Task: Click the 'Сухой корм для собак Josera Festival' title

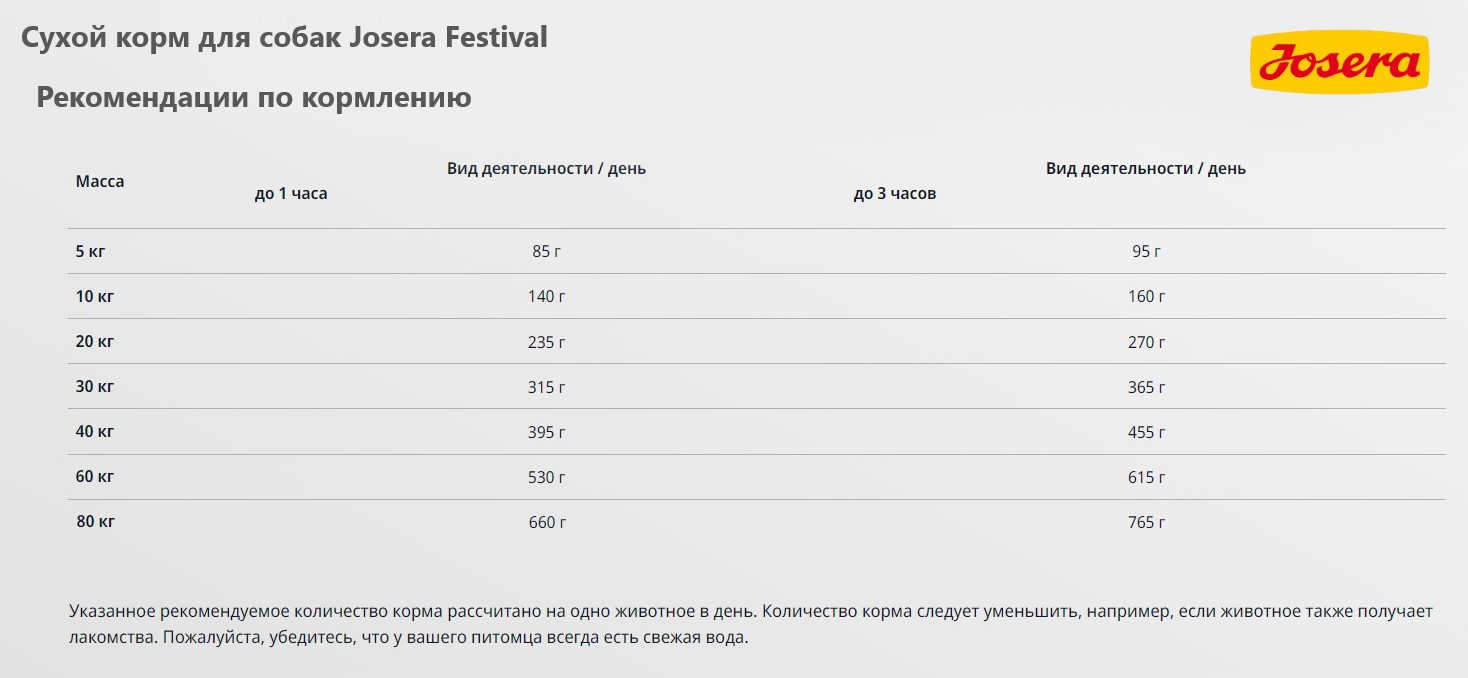Action: (284, 38)
